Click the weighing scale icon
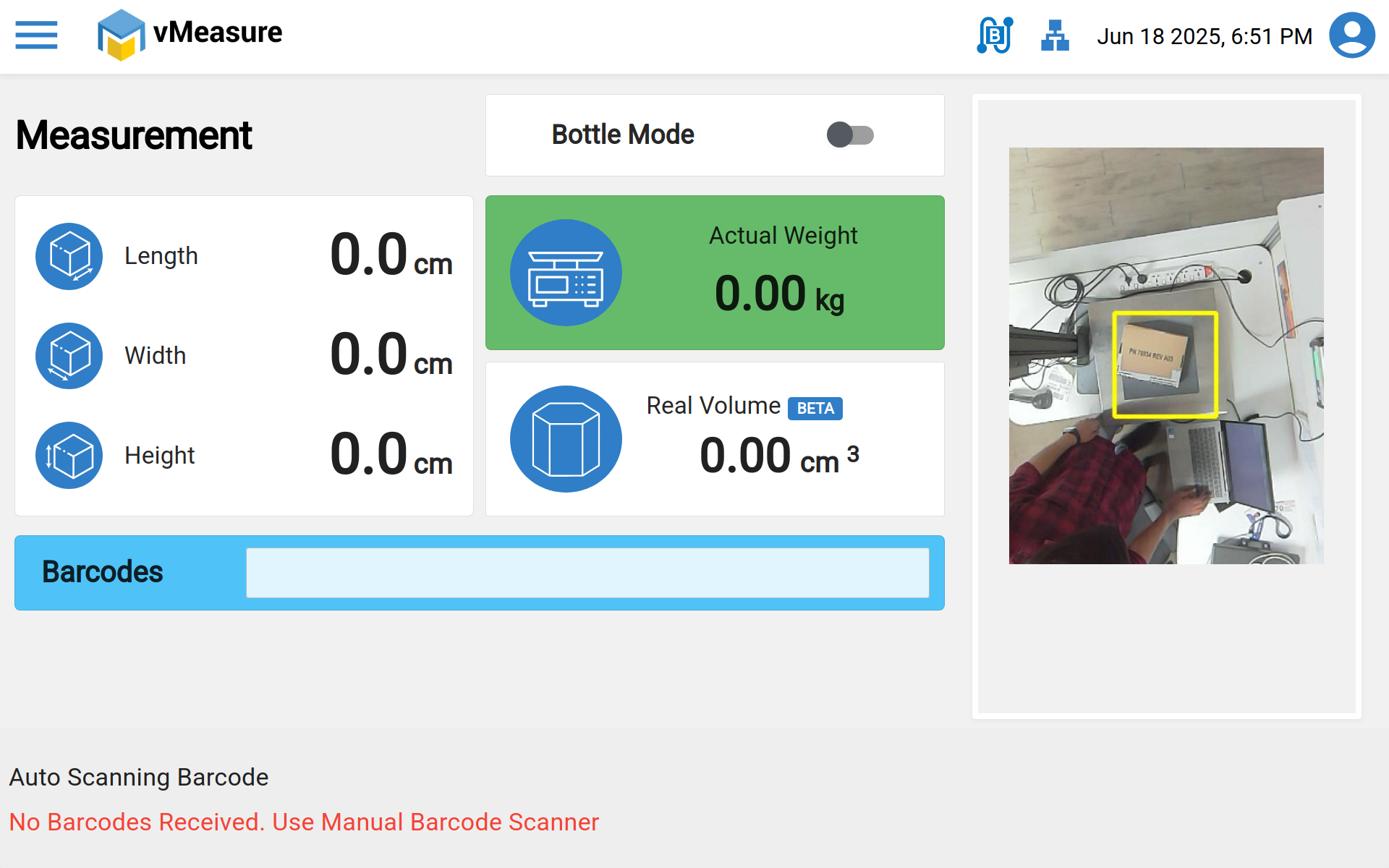The height and width of the screenshot is (868, 1389). 566,273
